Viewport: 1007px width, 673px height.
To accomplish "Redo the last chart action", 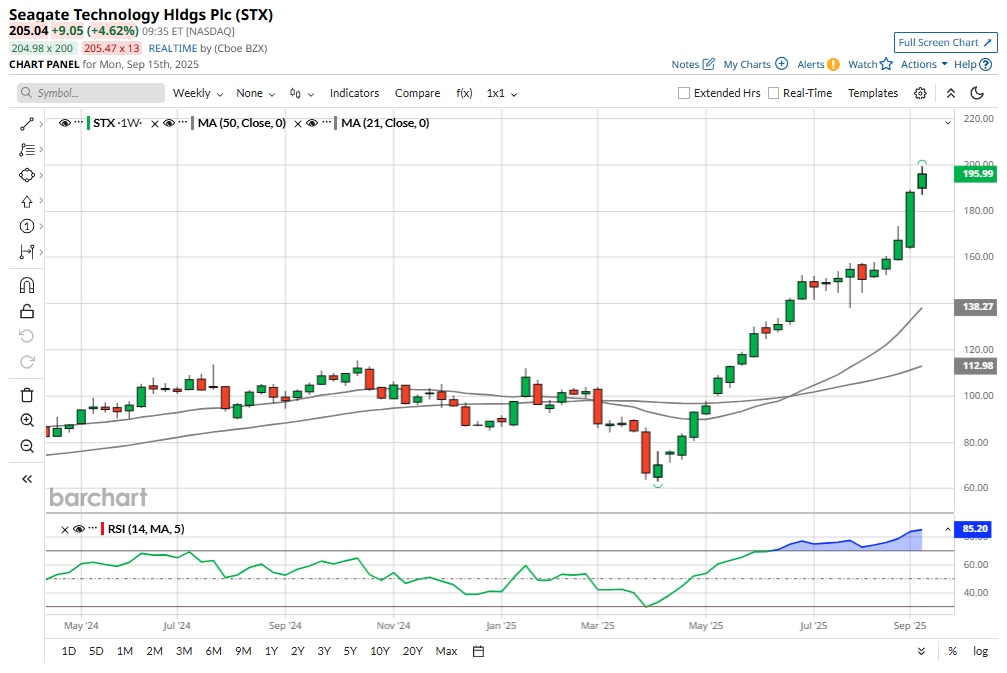I will [x=27, y=362].
